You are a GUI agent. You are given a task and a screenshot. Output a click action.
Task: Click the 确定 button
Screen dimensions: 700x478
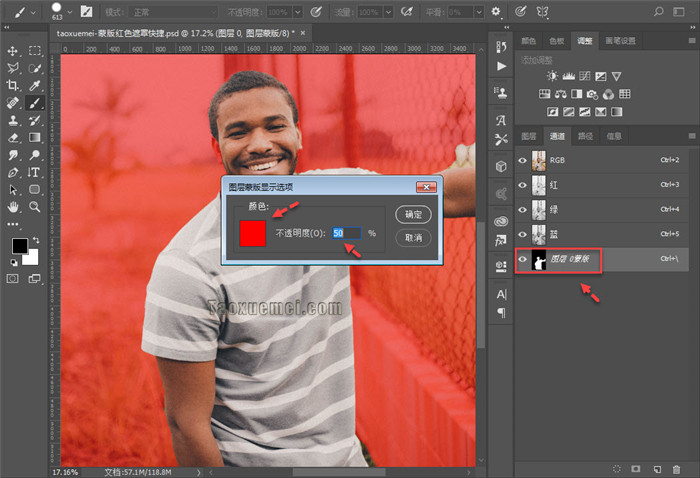click(413, 214)
